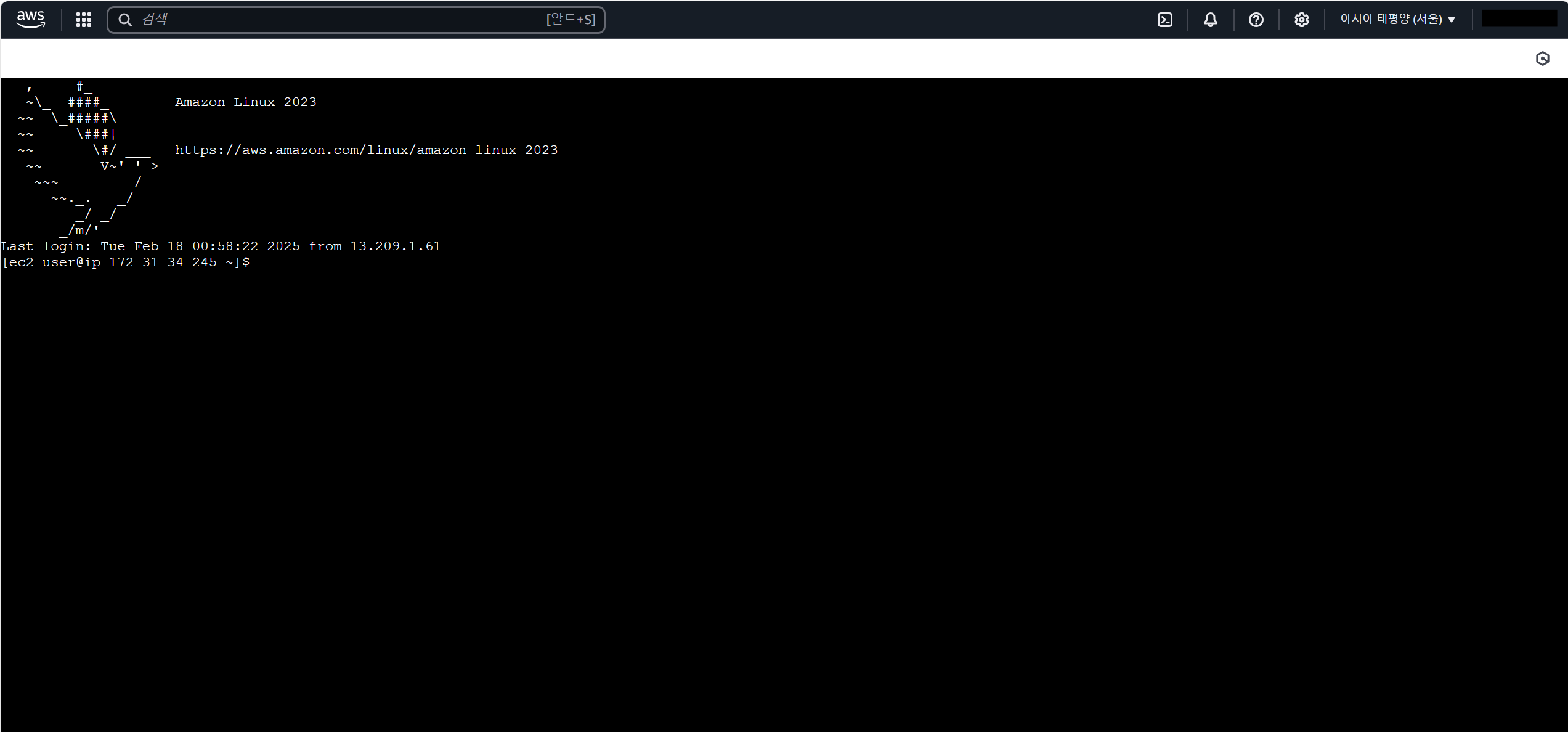Focus the empty black terminal area
The height and width of the screenshot is (732, 1568).
coord(782,493)
